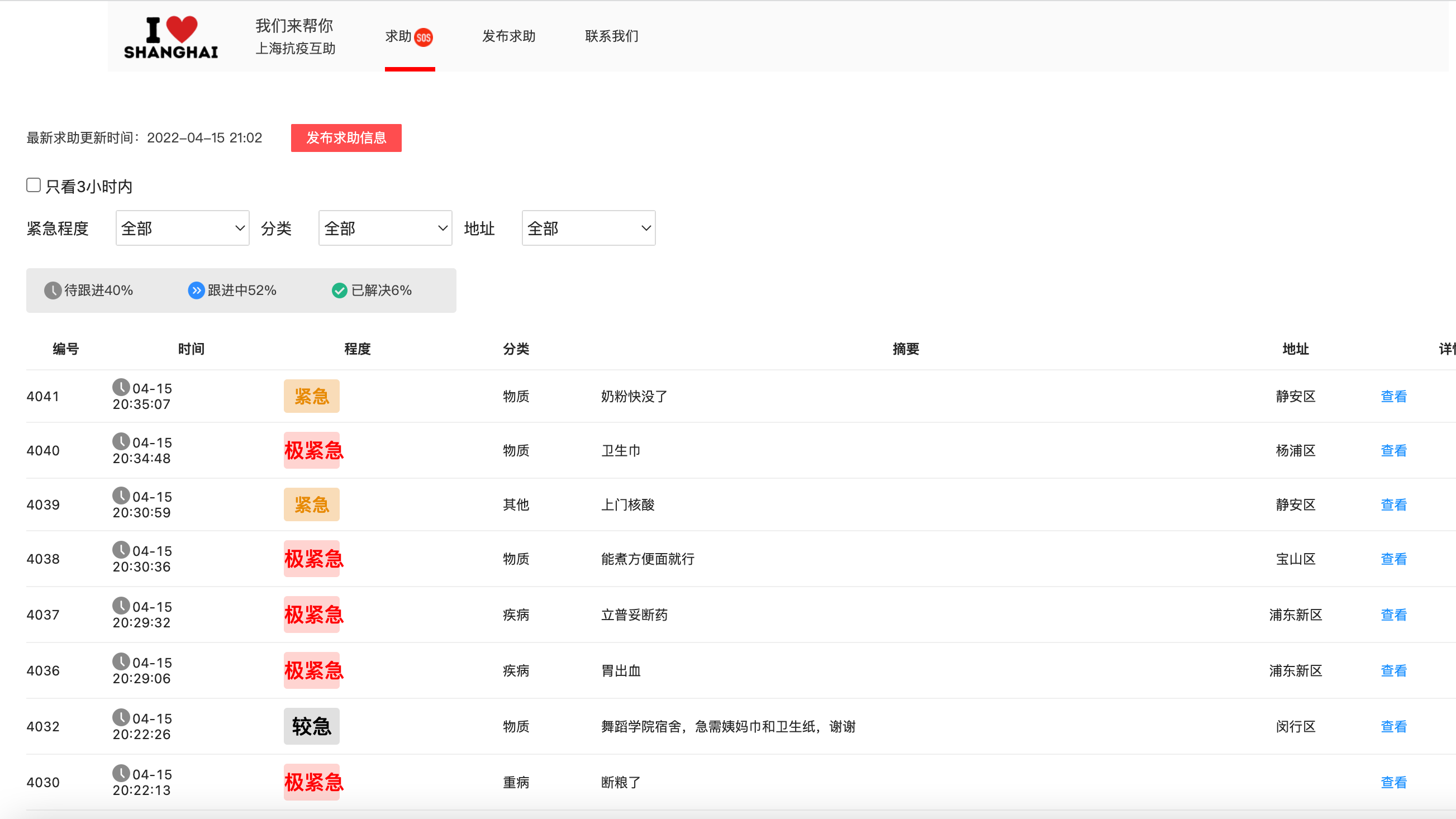This screenshot has width=1456, height=819.
Task: Click the blue in-progress icon beside 跟进中52%
Action: [x=196, y=291]
